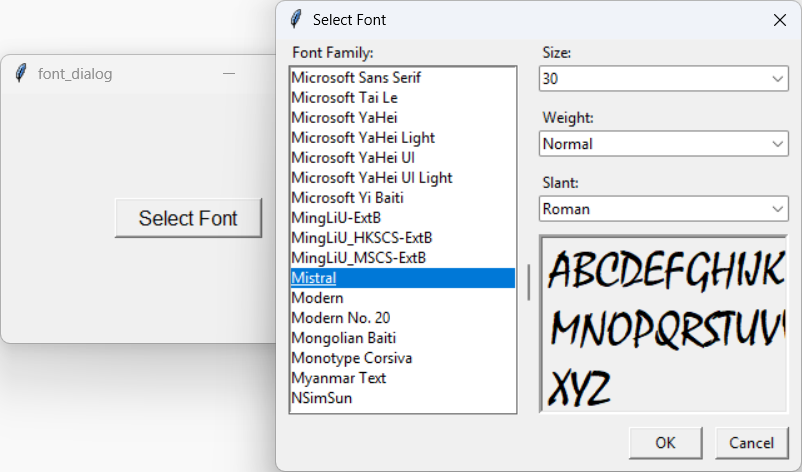The image size is (802, 472).
Task: Select Microsoft Yi Baiti font
Action: click(x=403, y=197)
